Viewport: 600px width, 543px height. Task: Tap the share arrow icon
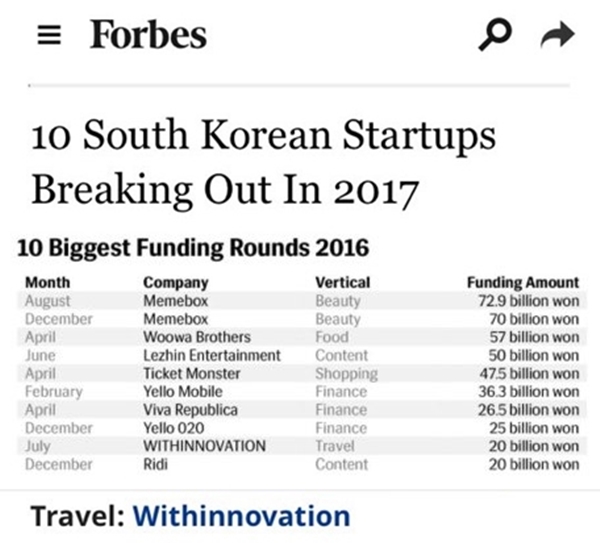point(558,35)
